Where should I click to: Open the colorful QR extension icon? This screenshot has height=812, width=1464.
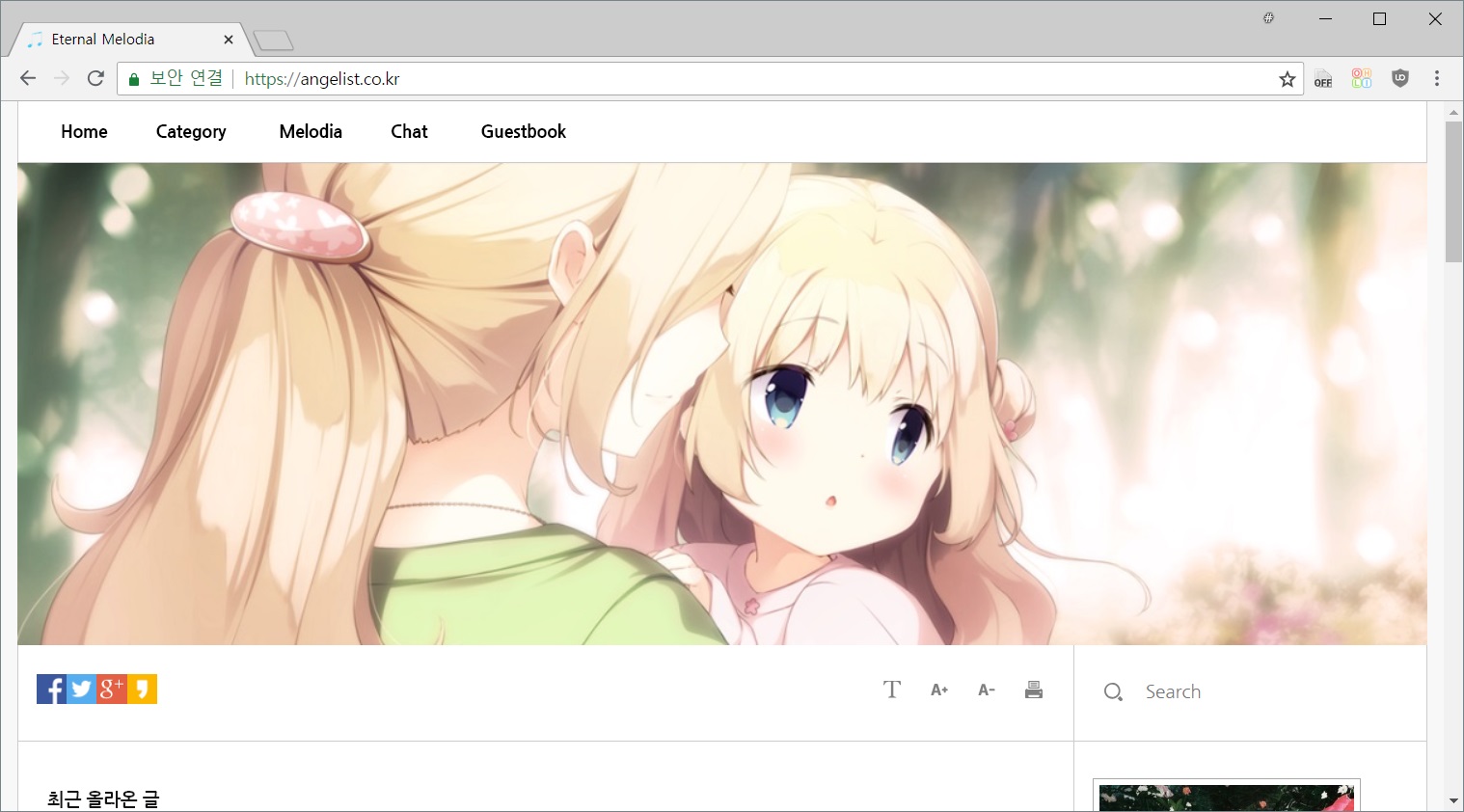tap(1362, 79)
